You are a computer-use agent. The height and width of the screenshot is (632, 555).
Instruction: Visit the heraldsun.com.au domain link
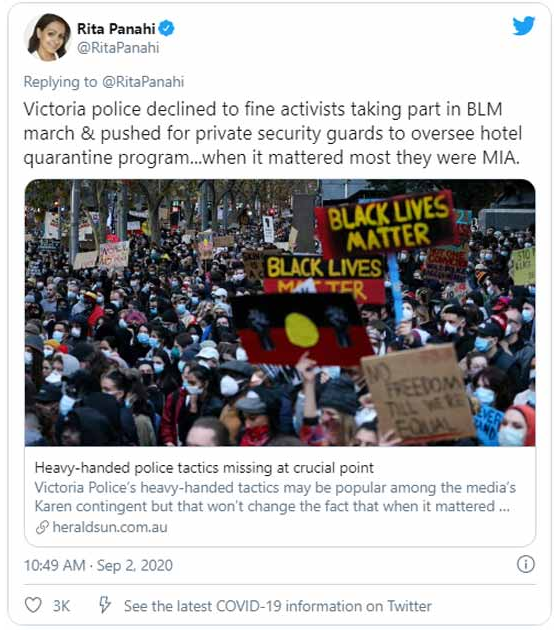tap(110, 527)
